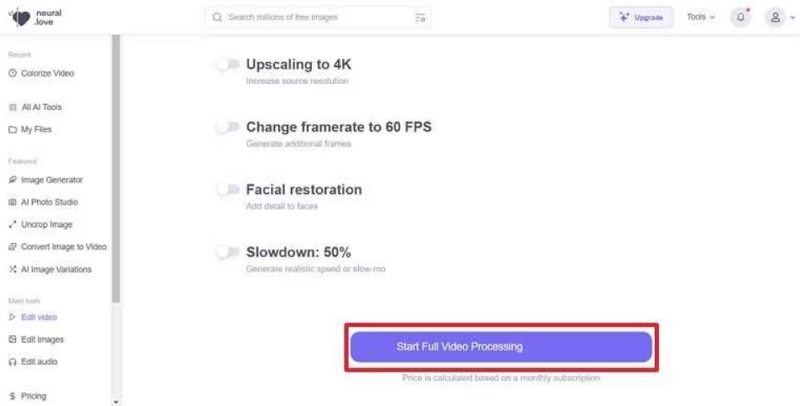Enable the Upscaling to 4K toggle

(228, 64)
